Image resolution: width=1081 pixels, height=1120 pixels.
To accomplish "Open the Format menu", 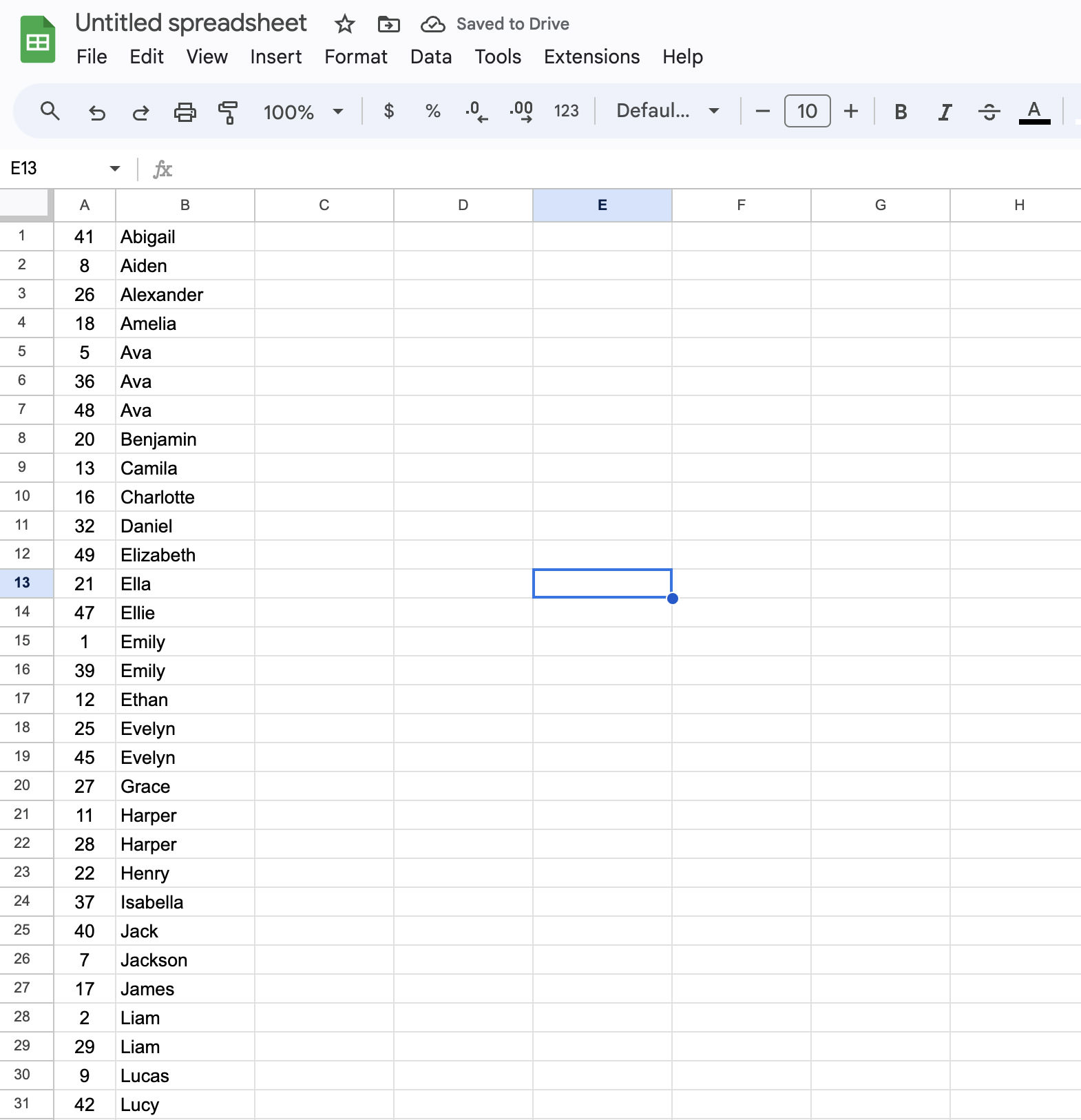I will 356,56.
